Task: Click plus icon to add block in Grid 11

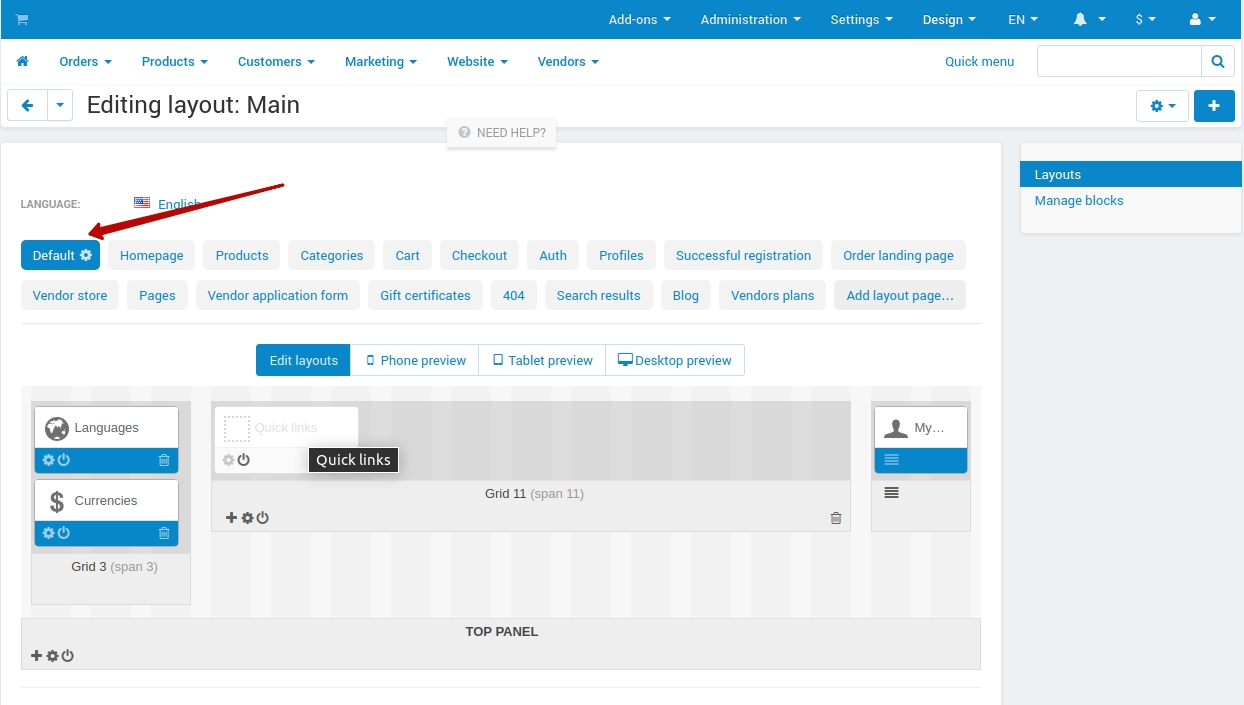Action: point(232,518)
